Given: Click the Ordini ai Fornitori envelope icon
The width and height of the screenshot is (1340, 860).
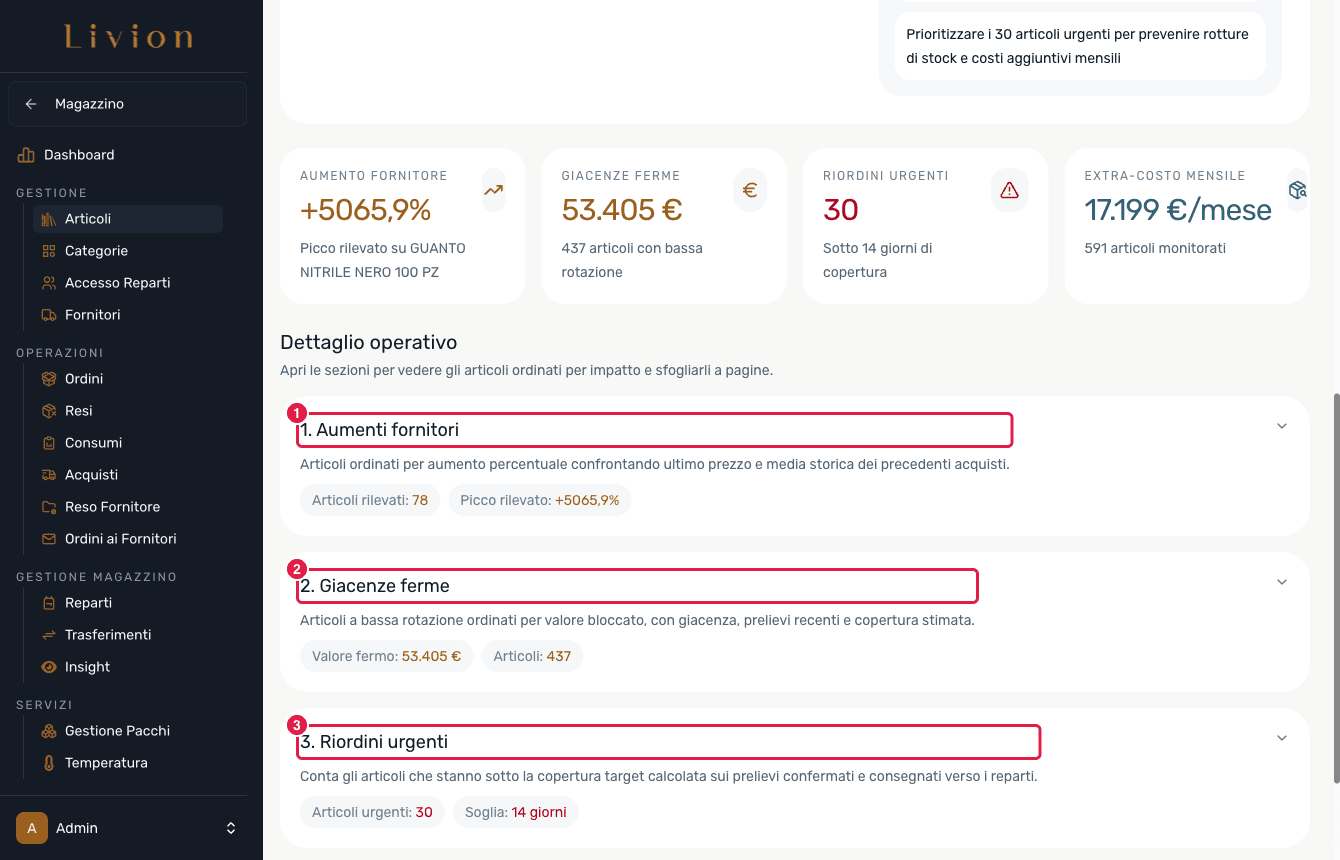Looking at the screenshot, I should [48, 539].
